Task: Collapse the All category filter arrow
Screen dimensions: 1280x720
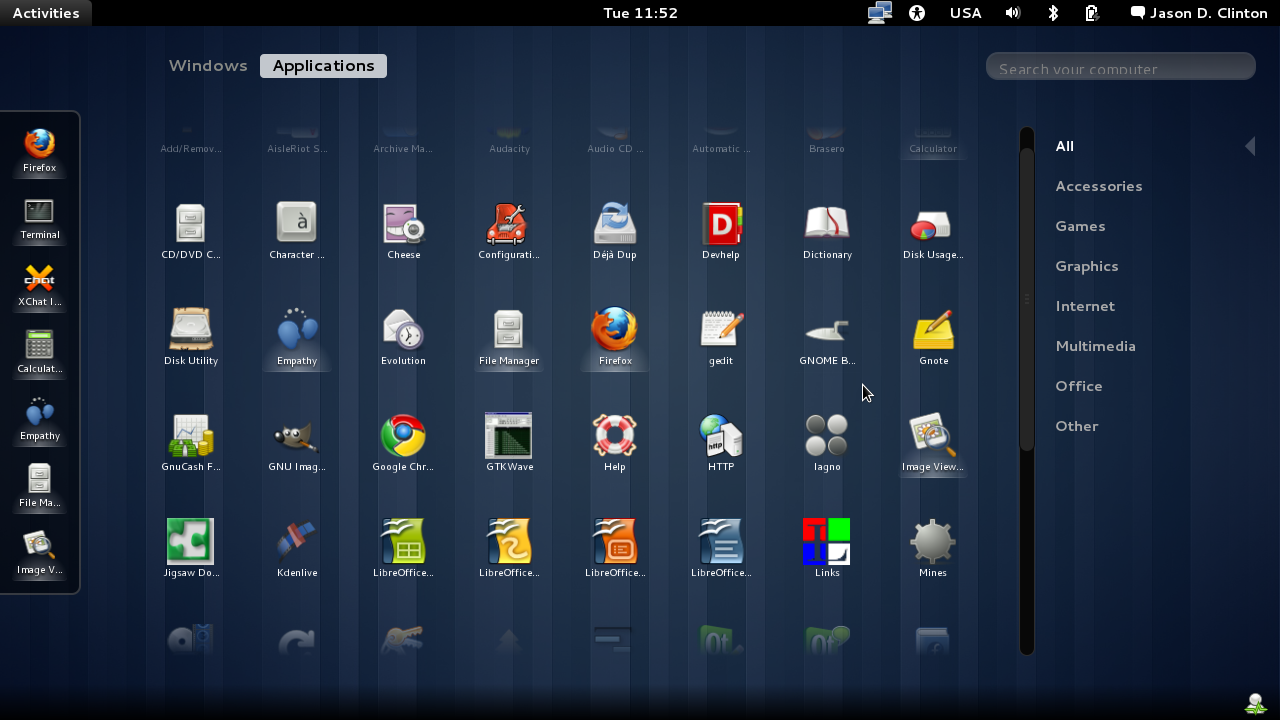Action: (x=1250, y=146)
